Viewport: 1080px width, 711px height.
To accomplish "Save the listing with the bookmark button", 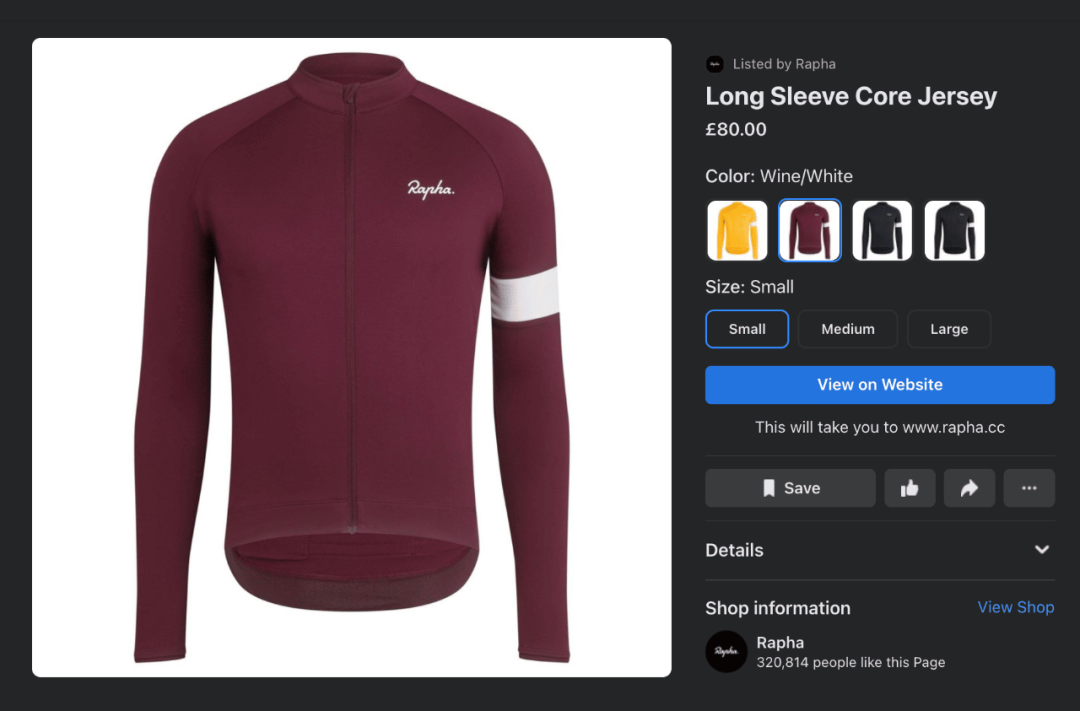I will pyautogui.click(x=790, y=488).
